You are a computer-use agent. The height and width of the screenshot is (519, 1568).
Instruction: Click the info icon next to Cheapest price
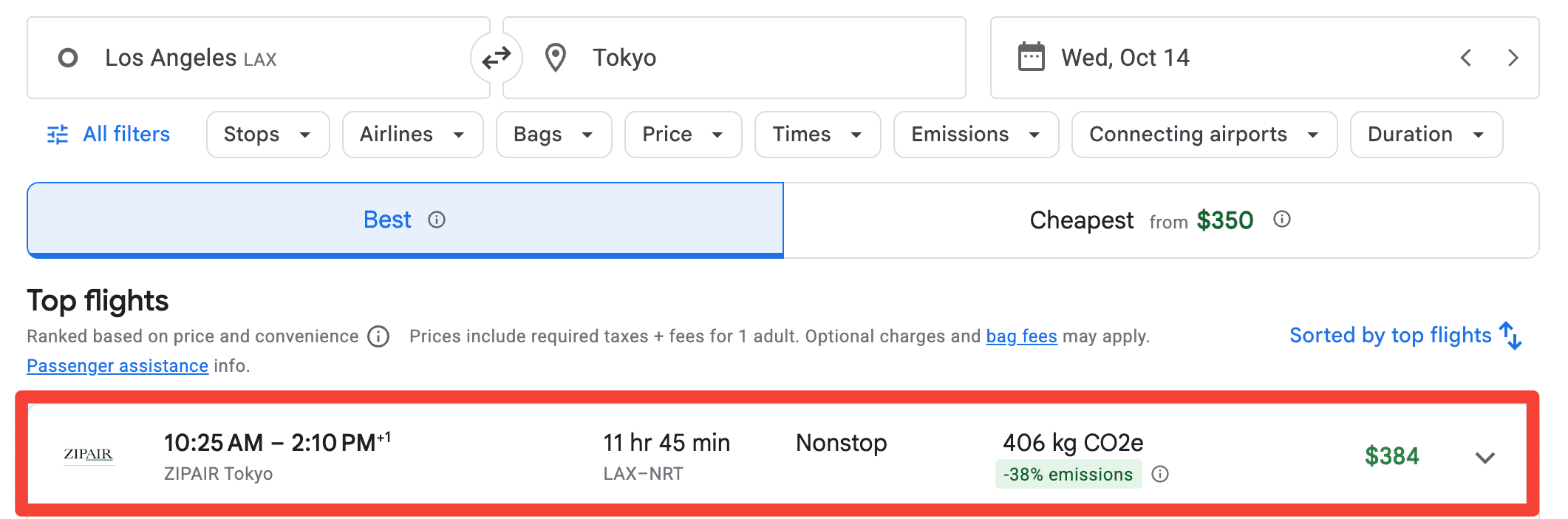tap(1282, 219)
